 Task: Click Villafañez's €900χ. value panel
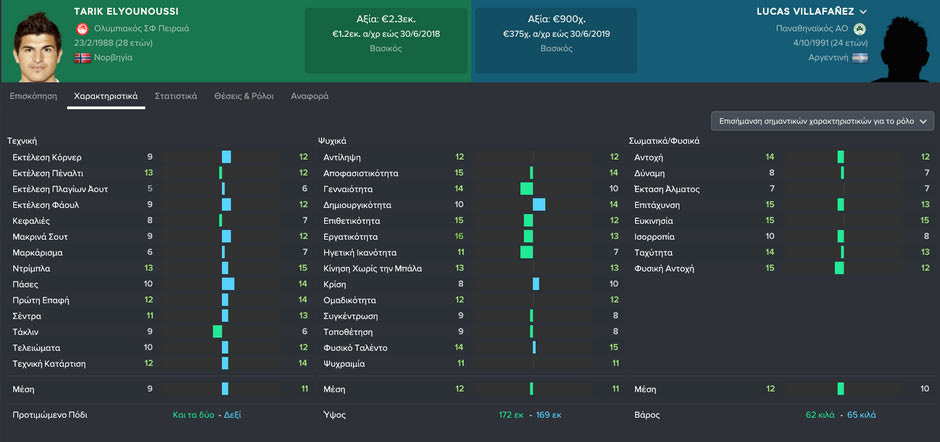[554, 39]
